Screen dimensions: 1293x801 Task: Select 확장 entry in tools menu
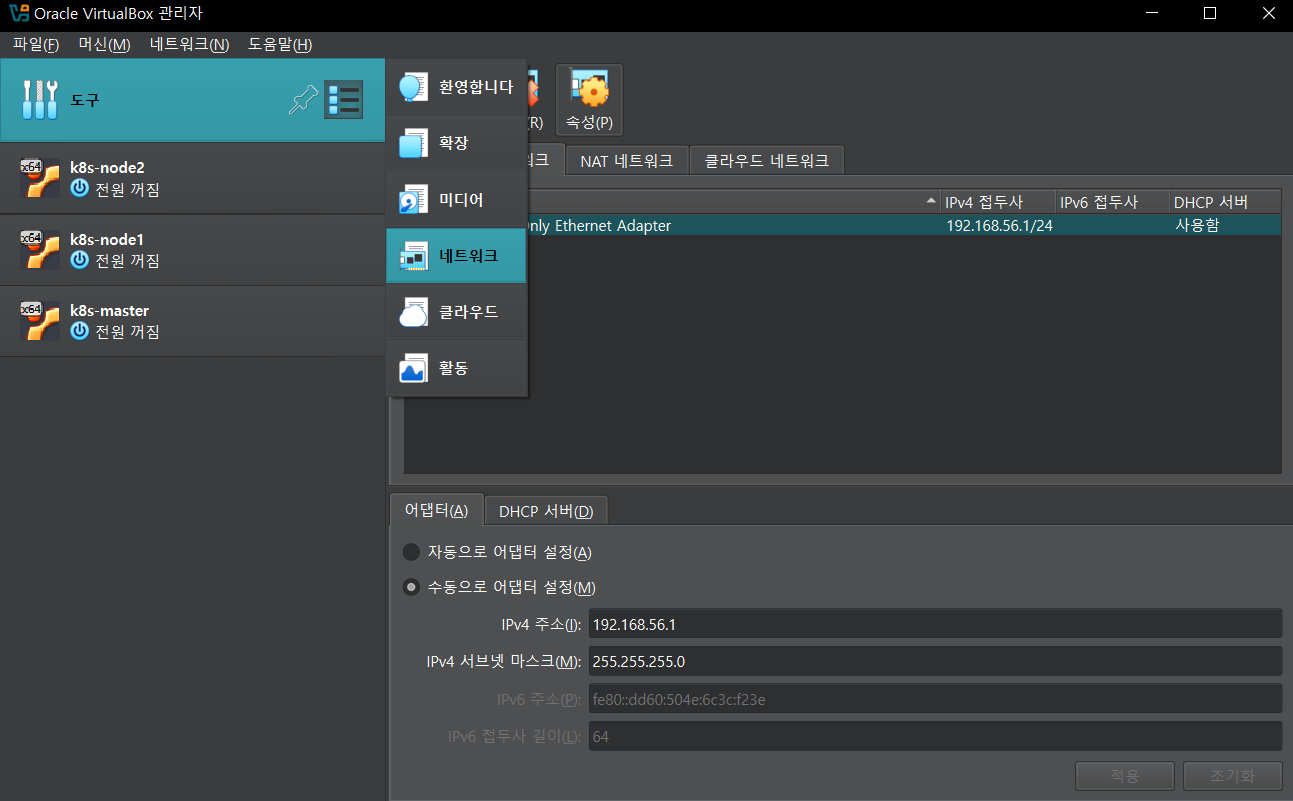tap(457, 144)
